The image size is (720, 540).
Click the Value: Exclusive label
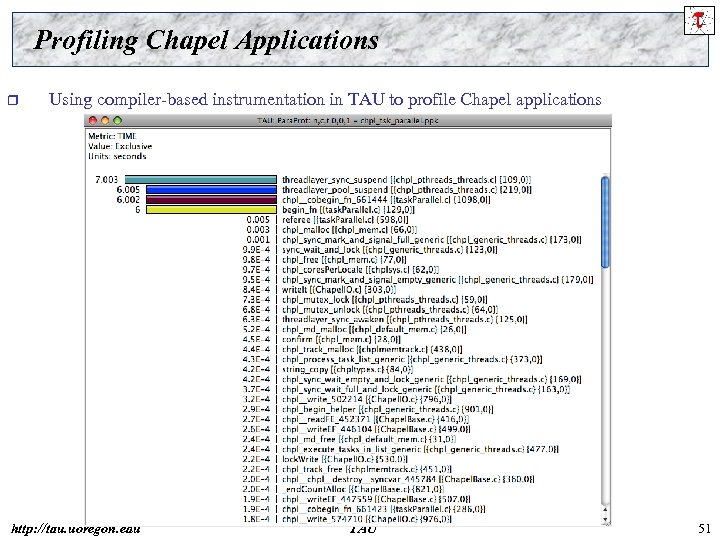pyautogui.click(x=120, y=146)
